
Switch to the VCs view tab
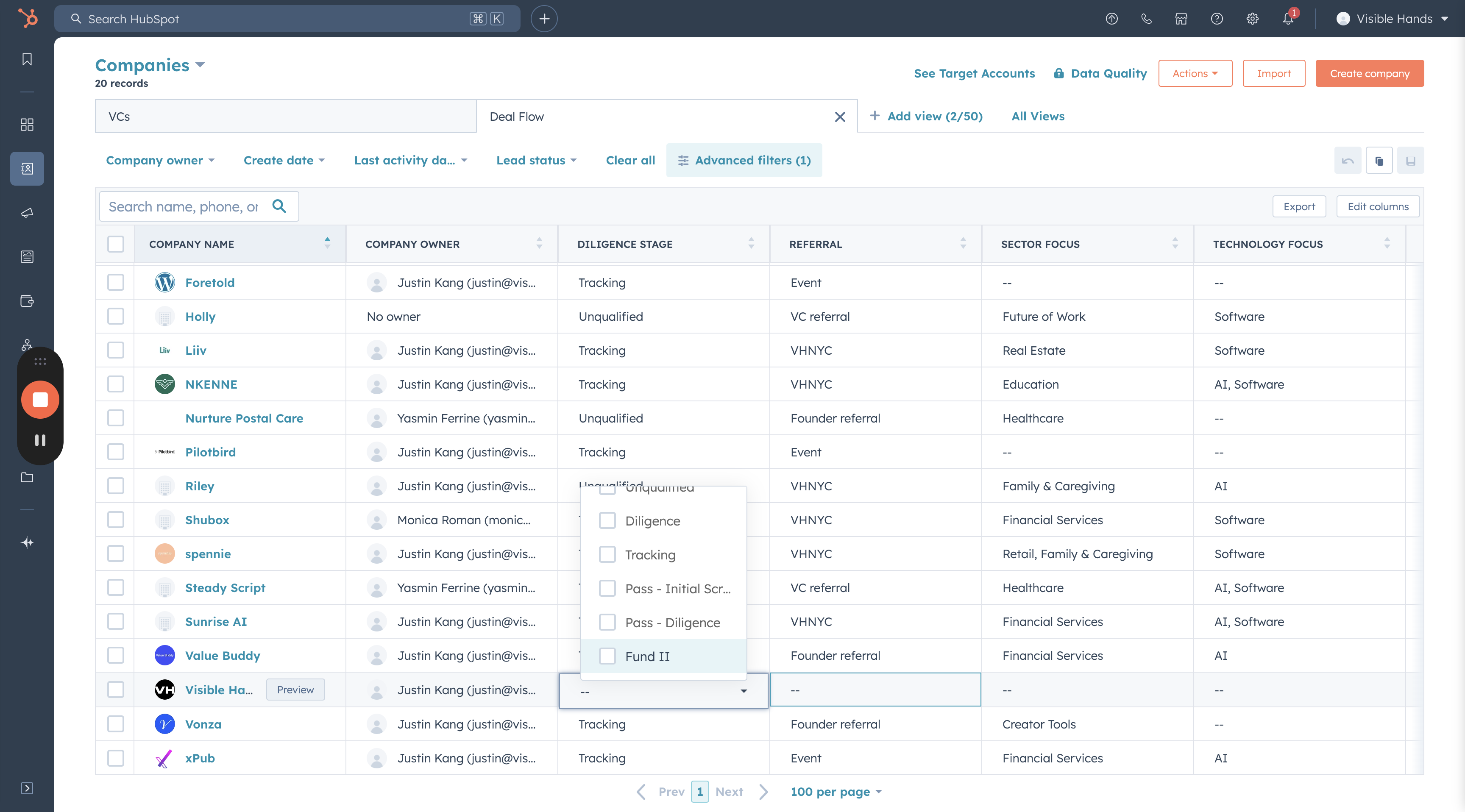pos(285,117)
